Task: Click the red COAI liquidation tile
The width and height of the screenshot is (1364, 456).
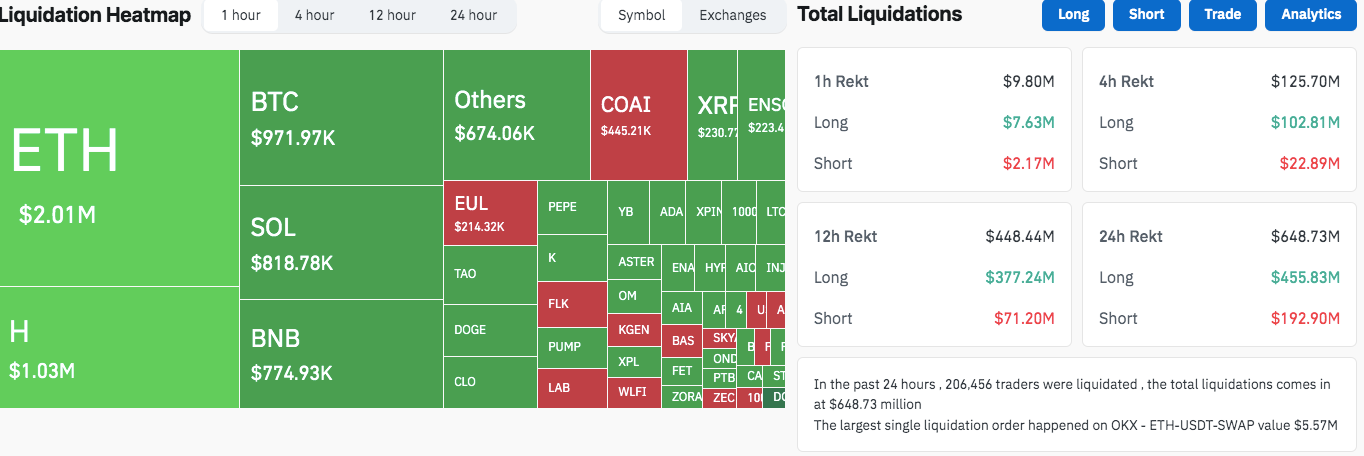Action: (x=638, y=115)
